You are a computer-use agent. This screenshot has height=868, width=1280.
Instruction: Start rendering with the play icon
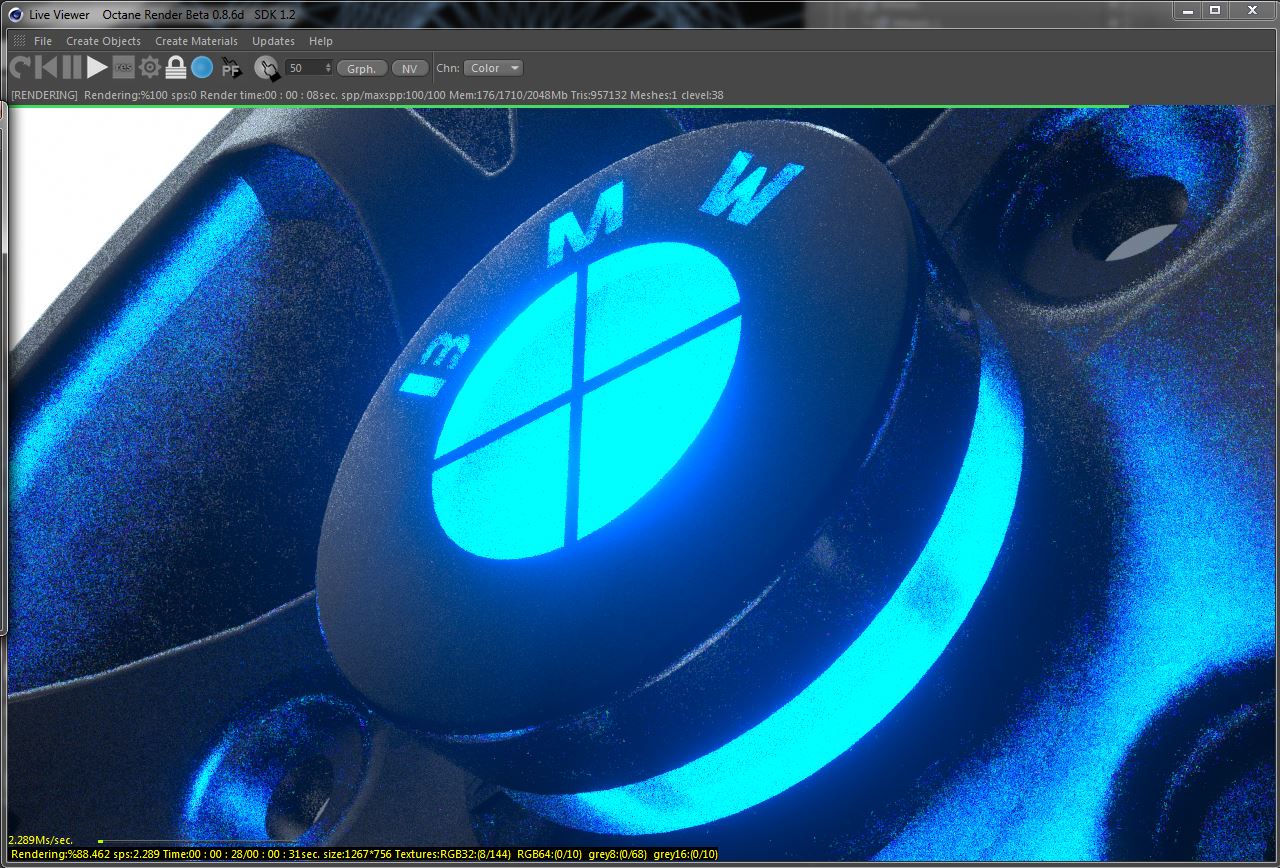pyautogui.click(x=97, y=68)
